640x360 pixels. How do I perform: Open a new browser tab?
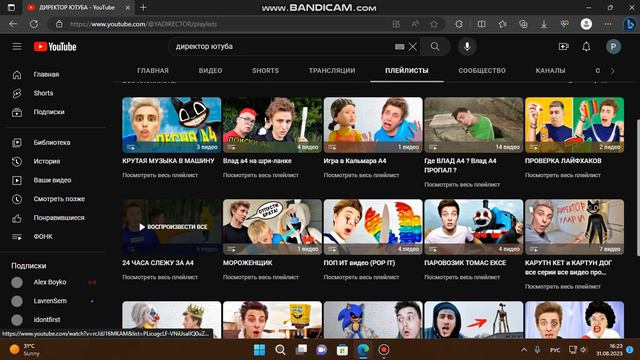(143, 7)
